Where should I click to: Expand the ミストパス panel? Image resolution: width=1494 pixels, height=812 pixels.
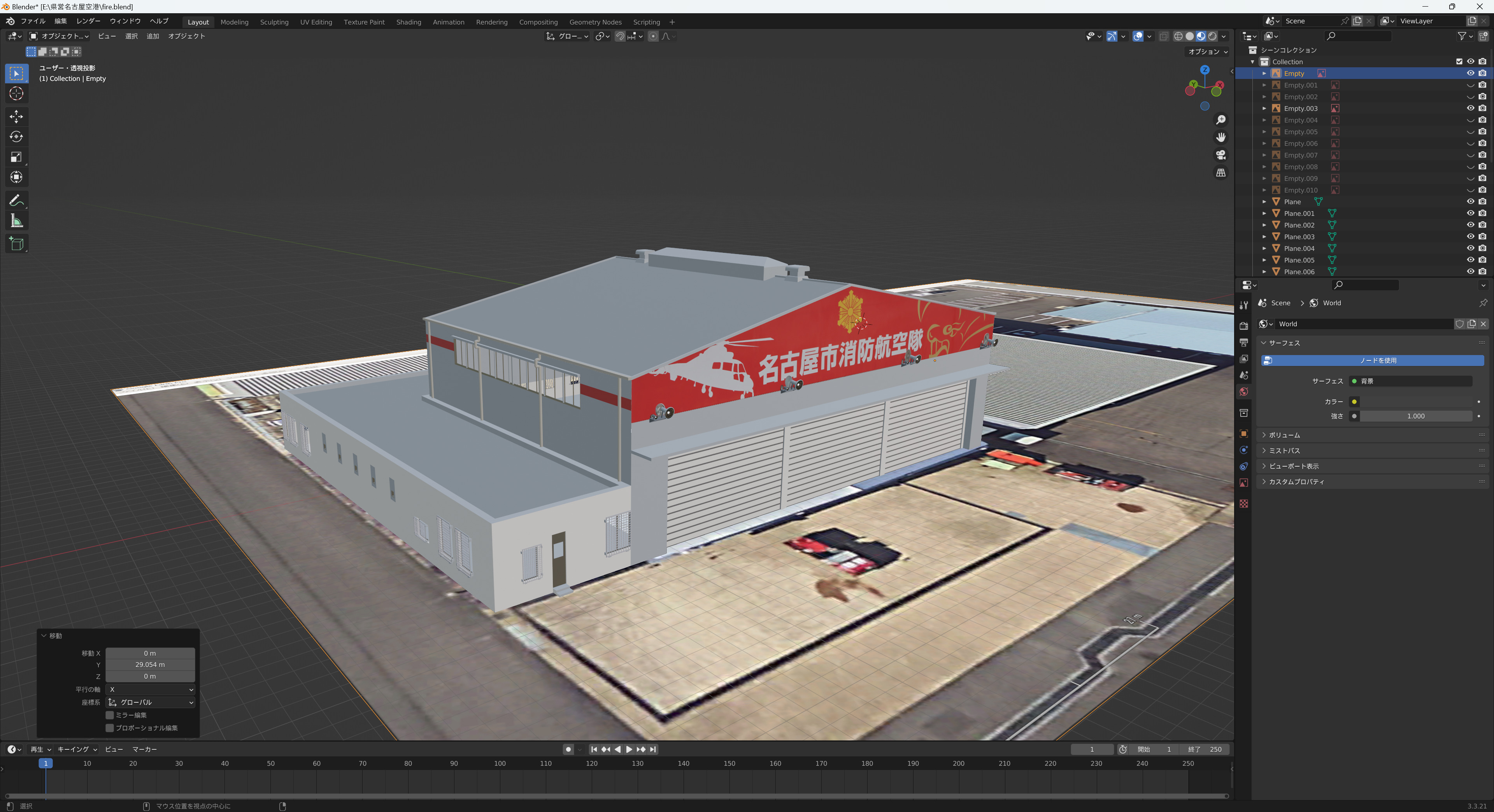point(1371,451)
